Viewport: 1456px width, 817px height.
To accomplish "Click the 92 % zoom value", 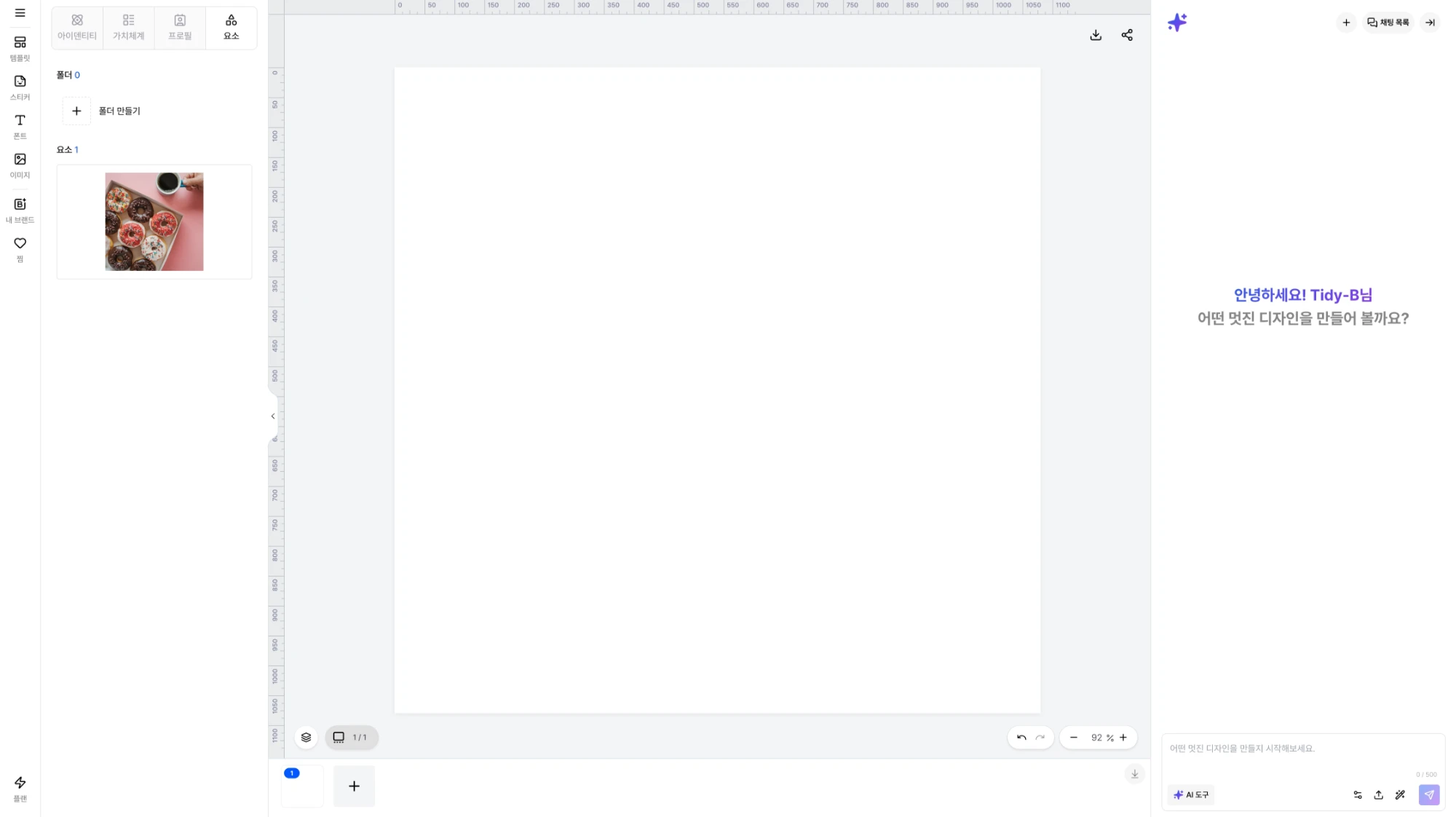I will point(1102,738).
